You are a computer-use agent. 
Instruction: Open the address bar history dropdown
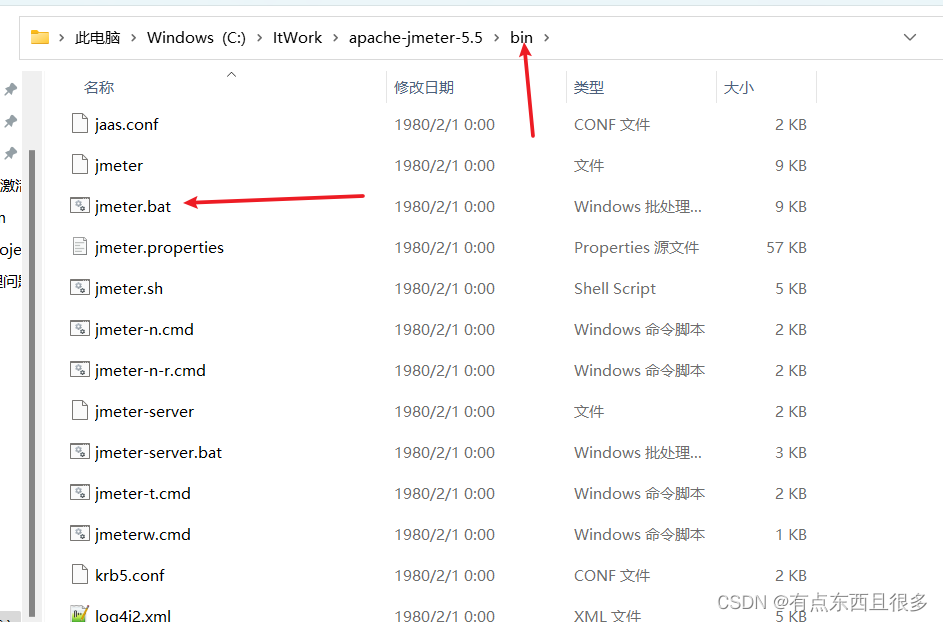[910, 37]
